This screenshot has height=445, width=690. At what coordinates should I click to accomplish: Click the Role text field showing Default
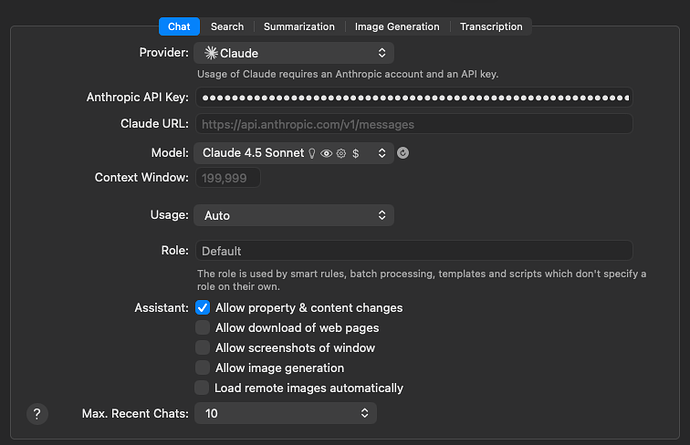point(414,251)
